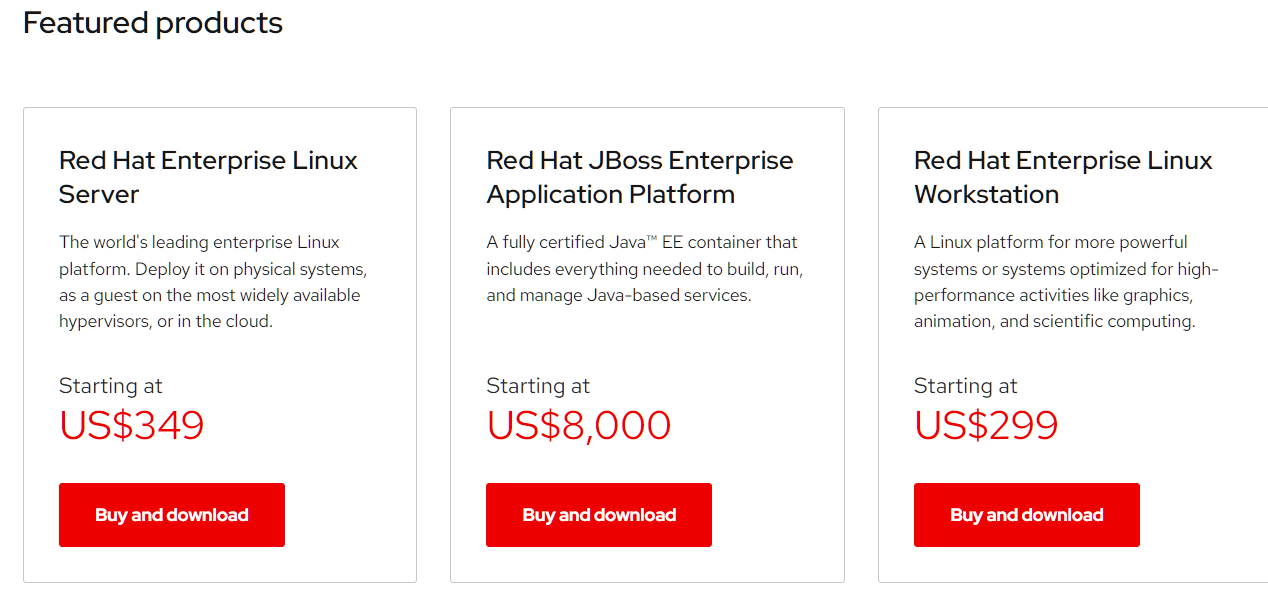The image size is (1268, 597).
Task: Click the US$349 price
Action: pyautogui.click(x=132, y=426)
